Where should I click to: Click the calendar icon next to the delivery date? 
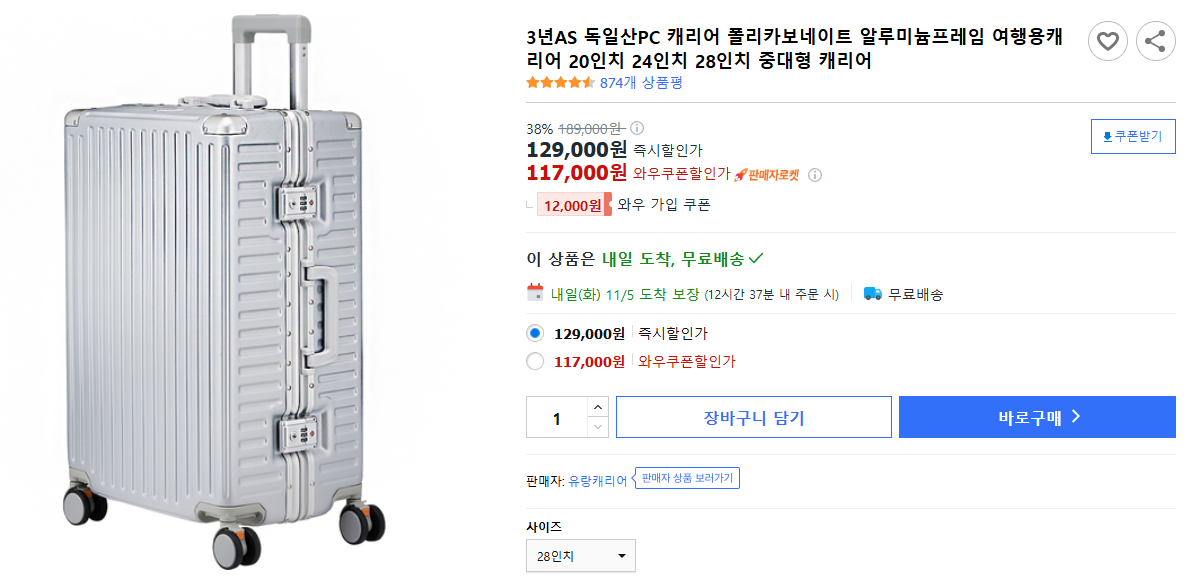(534, 294)
